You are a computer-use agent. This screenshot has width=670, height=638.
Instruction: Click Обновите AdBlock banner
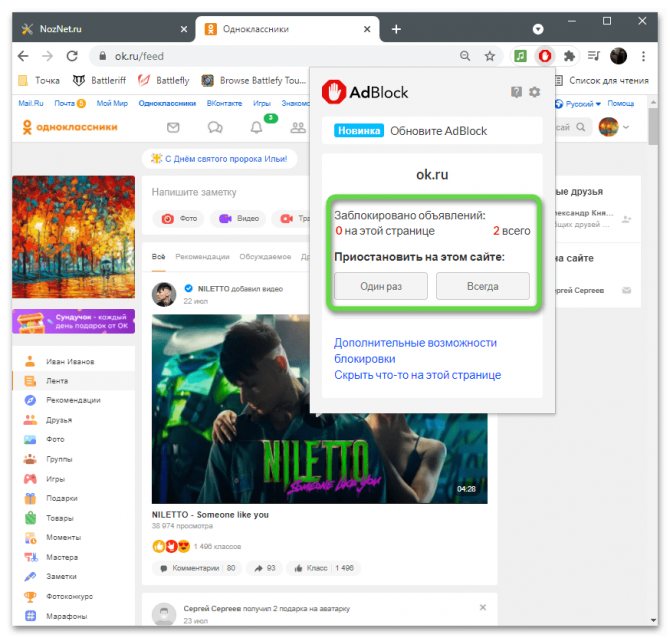click(432, 131)
